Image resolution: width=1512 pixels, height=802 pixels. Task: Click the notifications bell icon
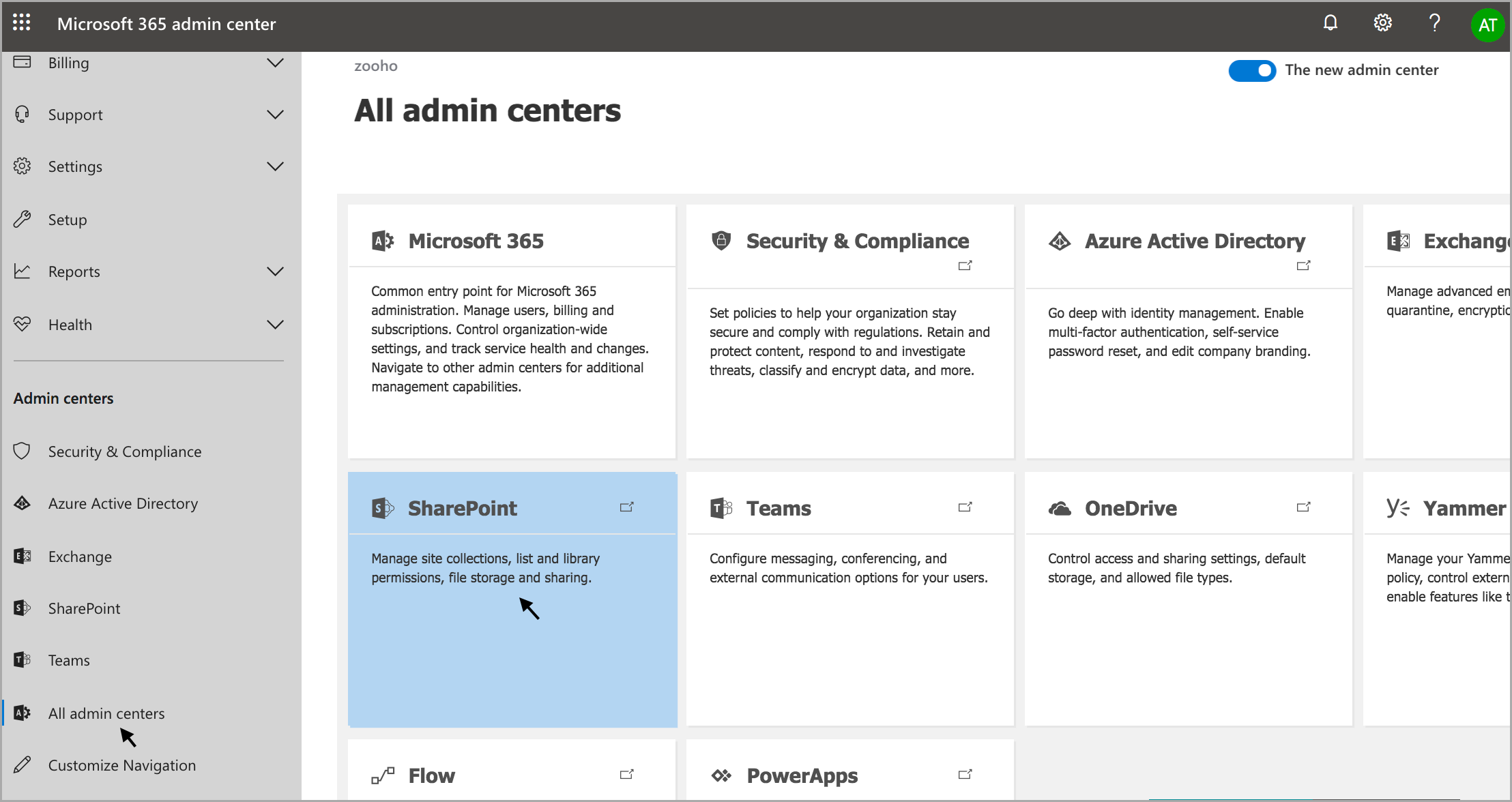(1330, 23)
